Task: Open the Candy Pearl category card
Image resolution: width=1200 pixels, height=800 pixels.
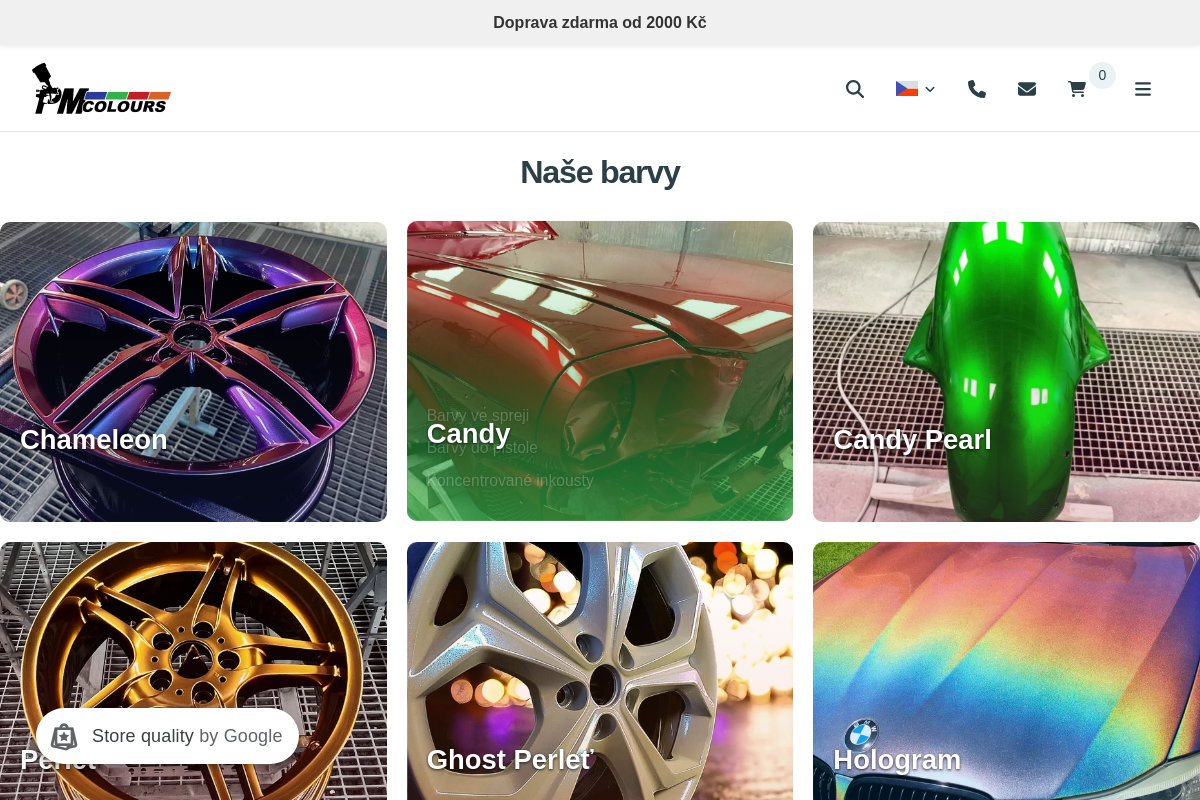Action: coord(1006,372)
